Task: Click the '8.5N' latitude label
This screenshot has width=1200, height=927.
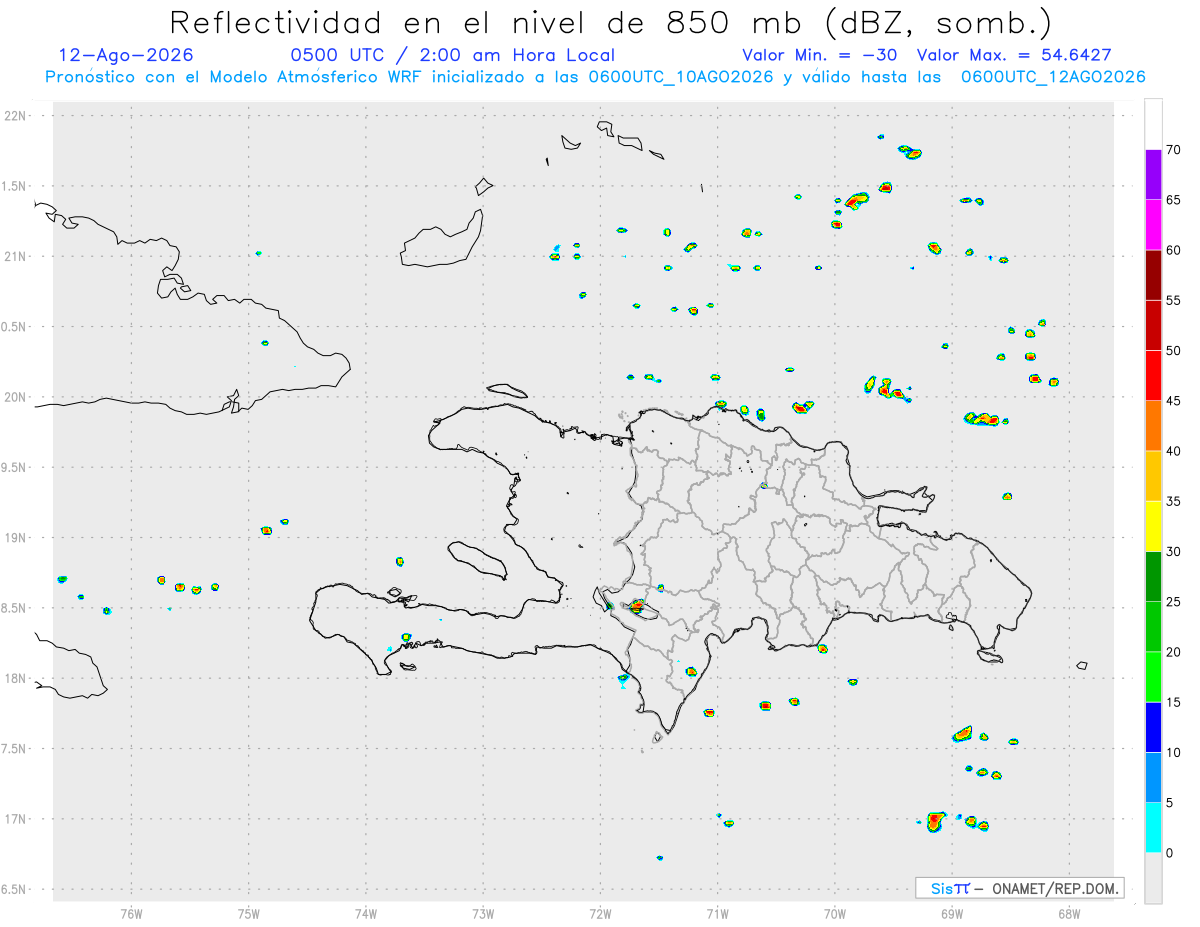Action: (x=15, y=608)
